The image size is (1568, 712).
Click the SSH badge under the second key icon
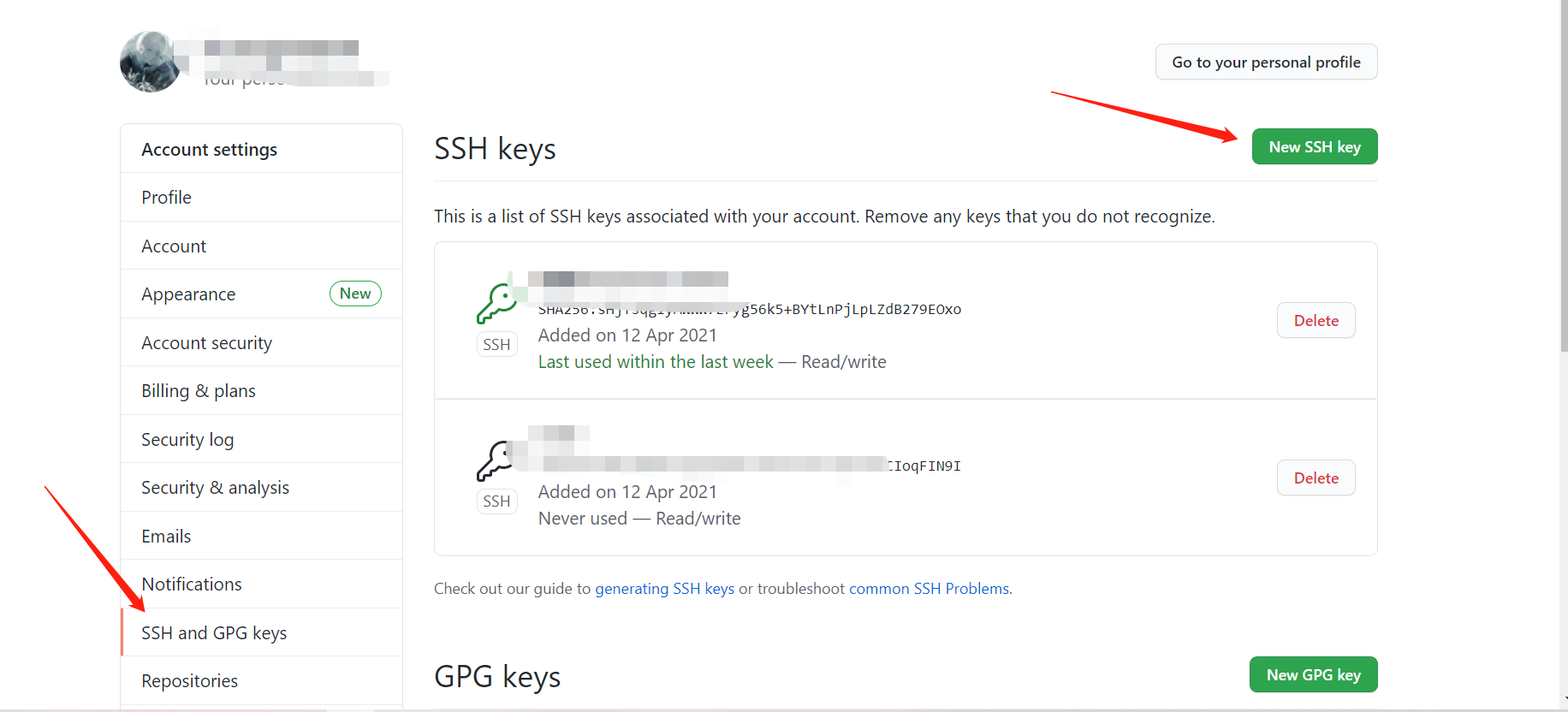point(497,501)
